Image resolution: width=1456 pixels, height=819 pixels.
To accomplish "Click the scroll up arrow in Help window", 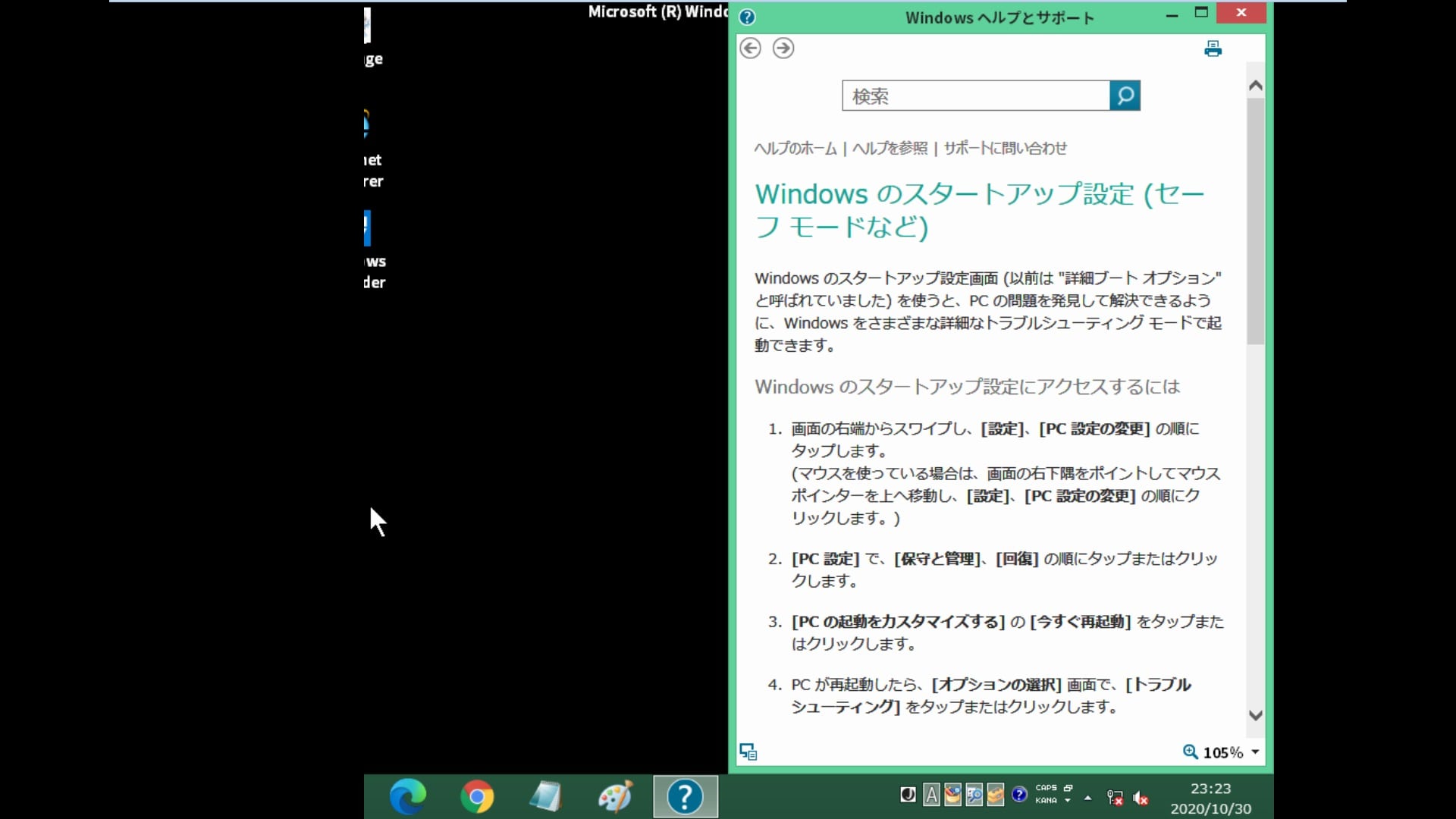I will 1256,86.
